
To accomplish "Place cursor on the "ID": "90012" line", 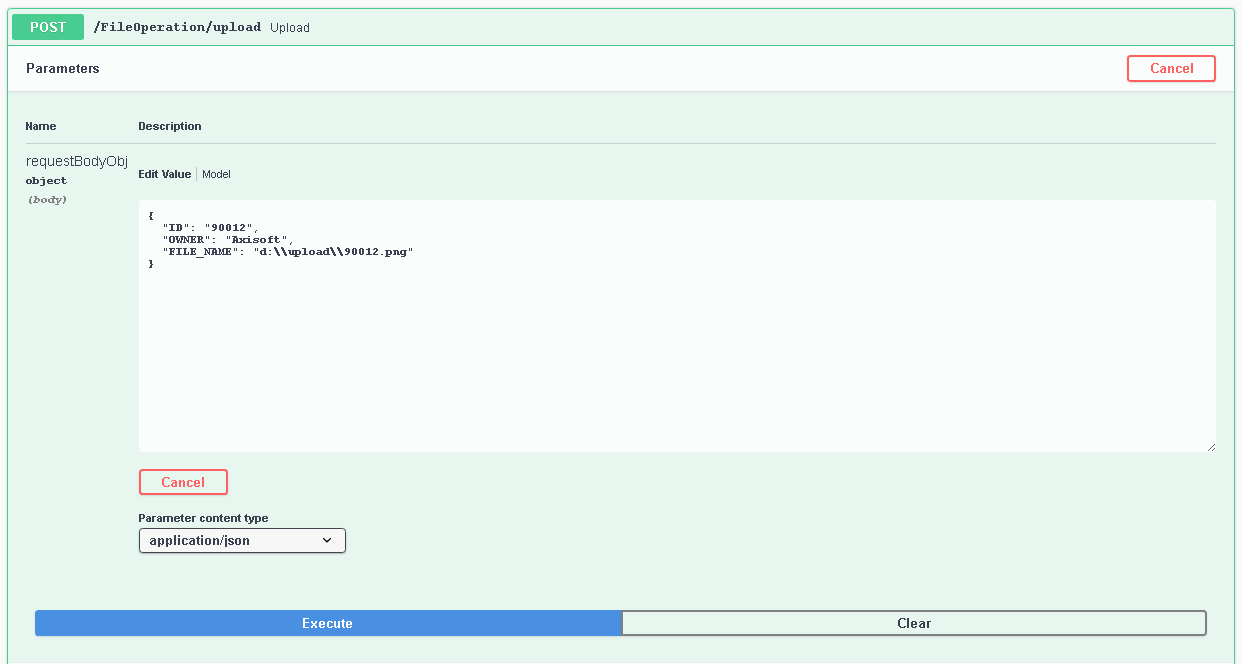I will (x=210, y=228).
